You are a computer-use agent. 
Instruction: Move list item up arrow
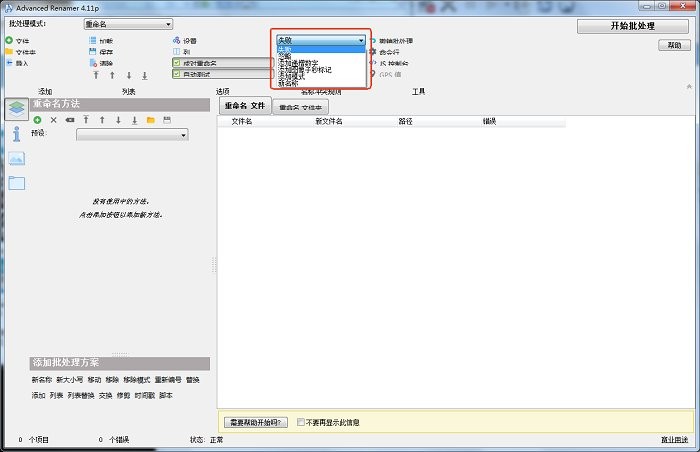coord(112,75)
